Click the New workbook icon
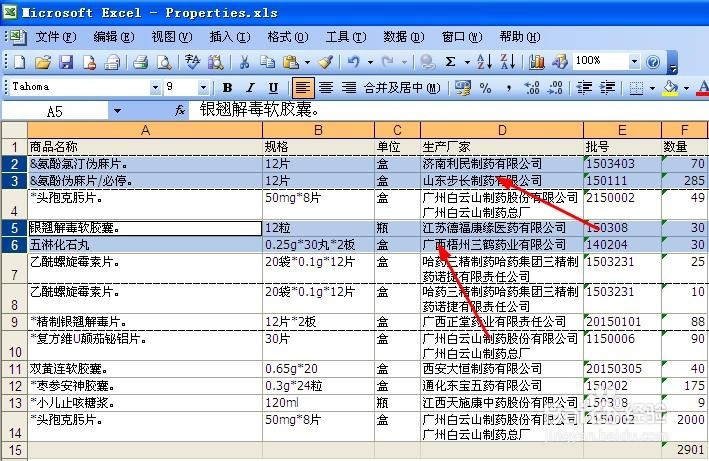709x461 pixels. pyautogui.click(x=19, y=62)
